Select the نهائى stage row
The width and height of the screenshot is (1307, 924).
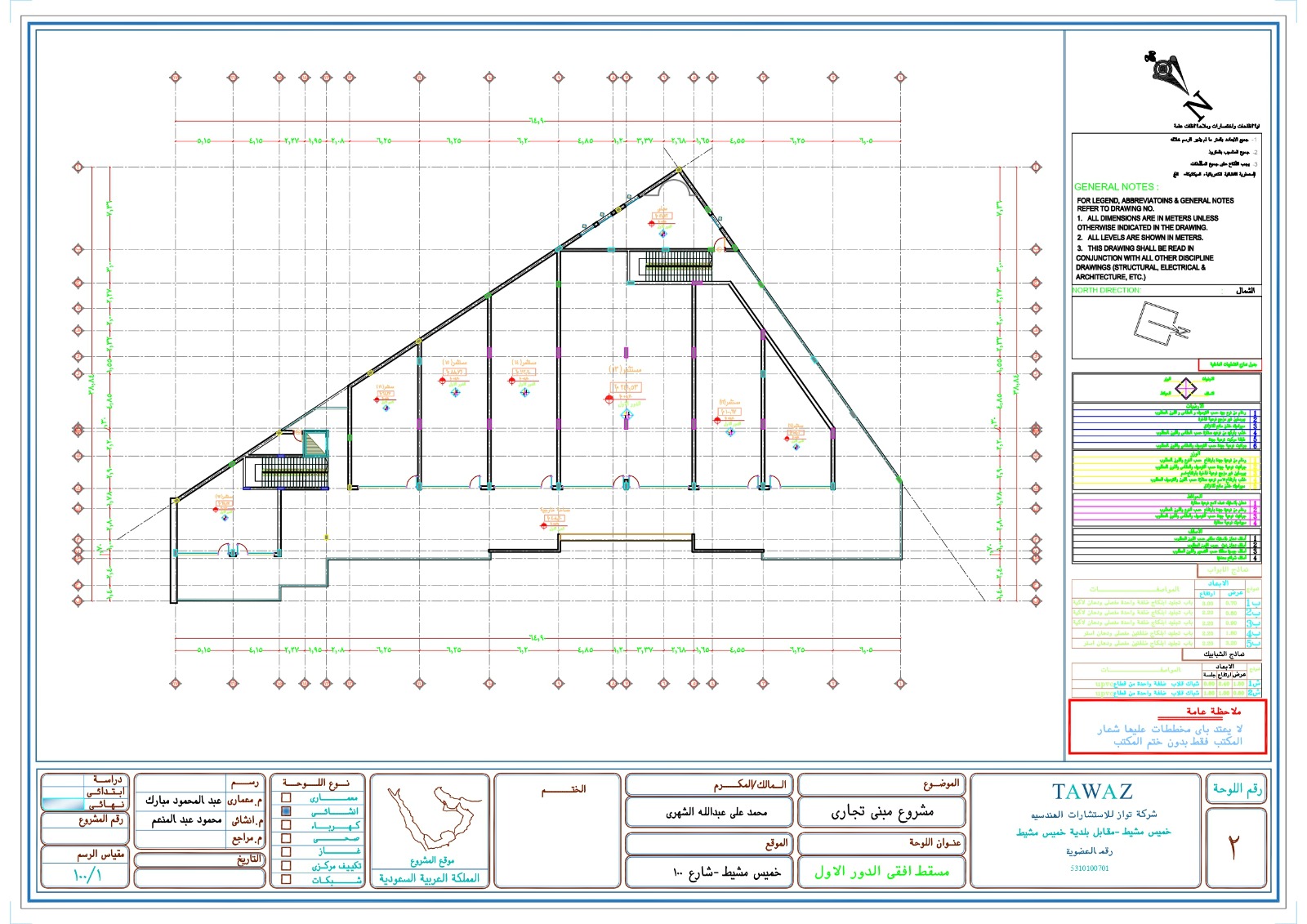coord(86,805)
